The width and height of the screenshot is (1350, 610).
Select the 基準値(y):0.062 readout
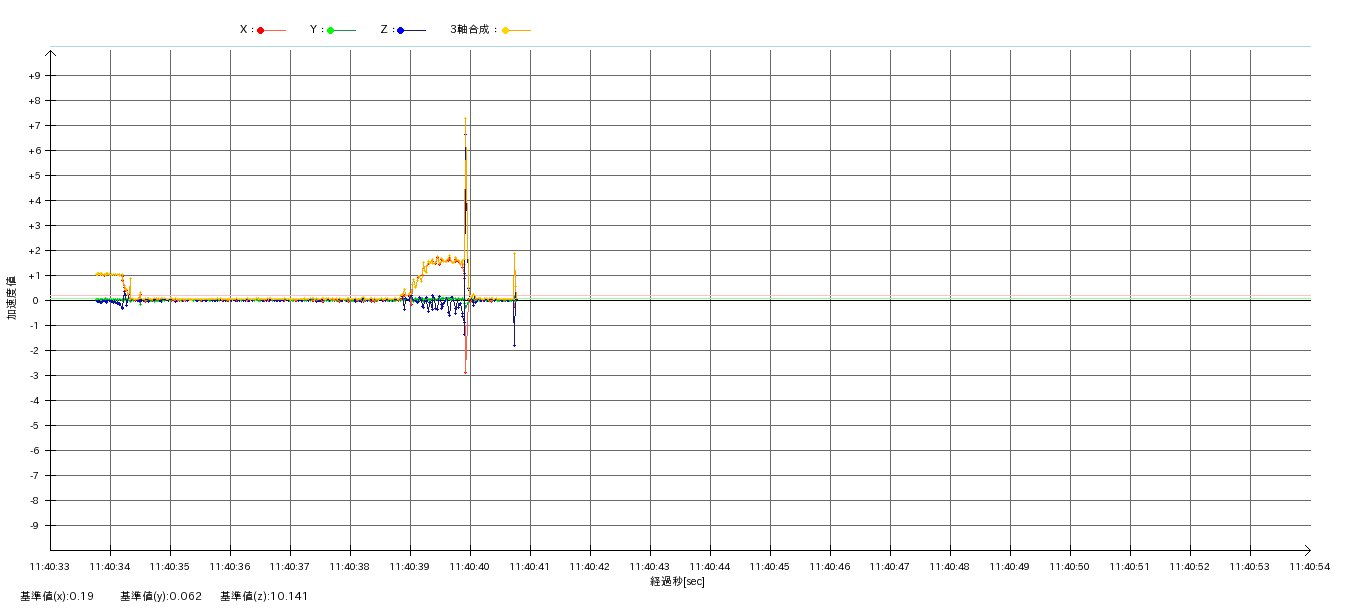(161, 597)
